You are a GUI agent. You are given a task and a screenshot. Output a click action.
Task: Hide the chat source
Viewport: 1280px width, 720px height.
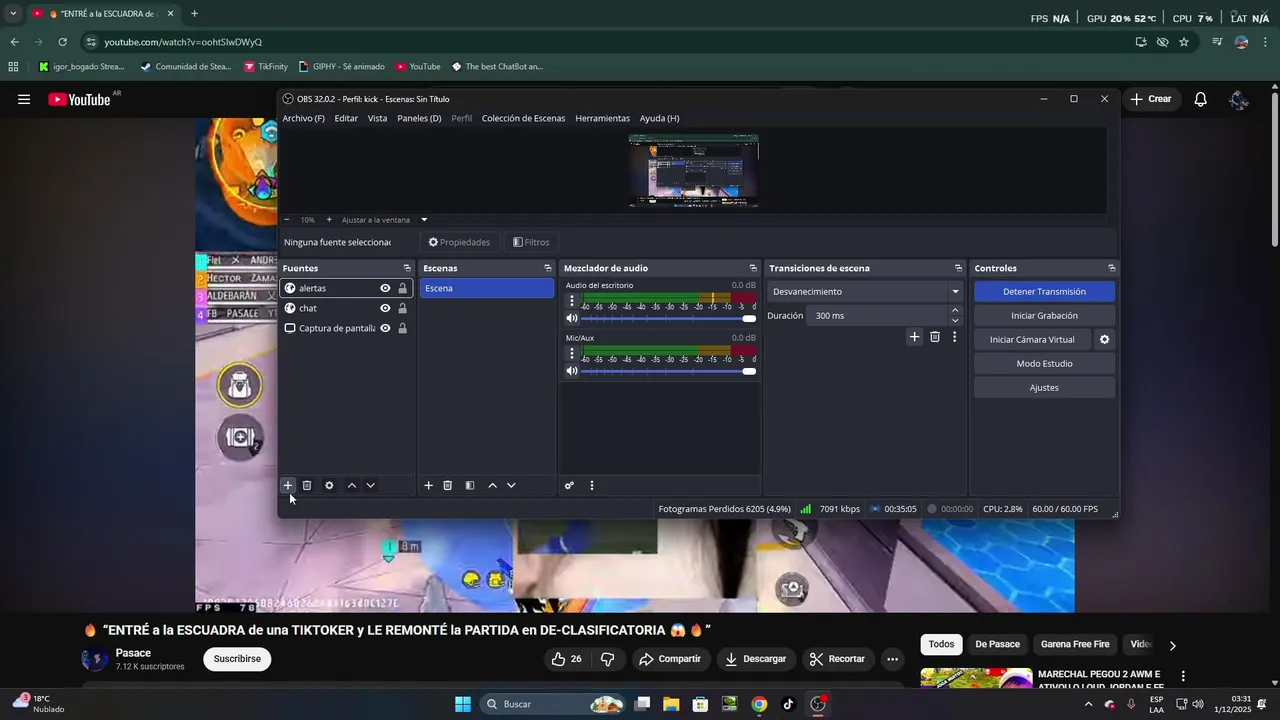(x=385, y=308)
